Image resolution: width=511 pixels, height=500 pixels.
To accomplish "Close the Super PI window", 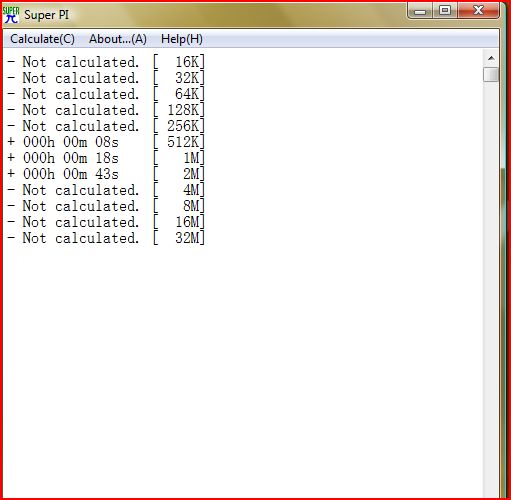I will tap(478, 11).
